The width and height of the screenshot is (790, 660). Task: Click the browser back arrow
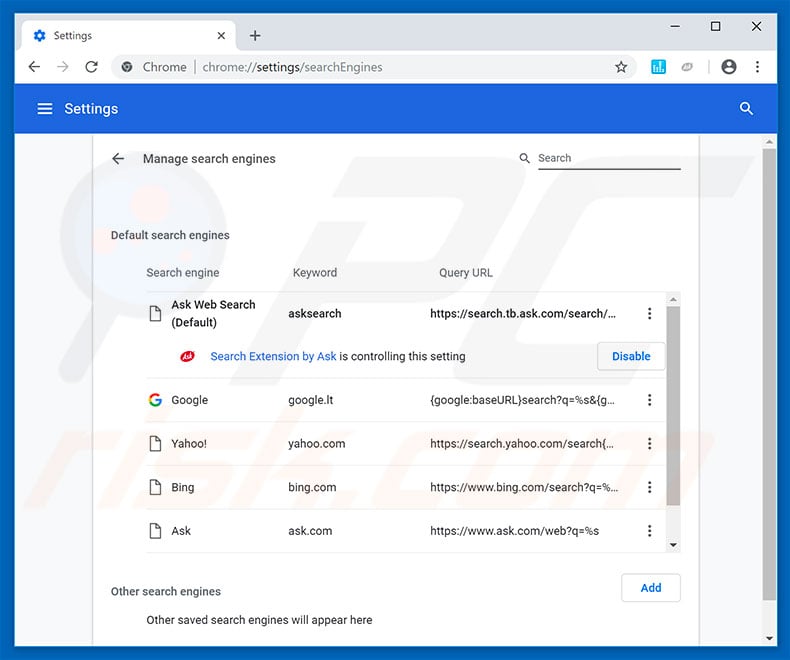[x=34, y=67]
